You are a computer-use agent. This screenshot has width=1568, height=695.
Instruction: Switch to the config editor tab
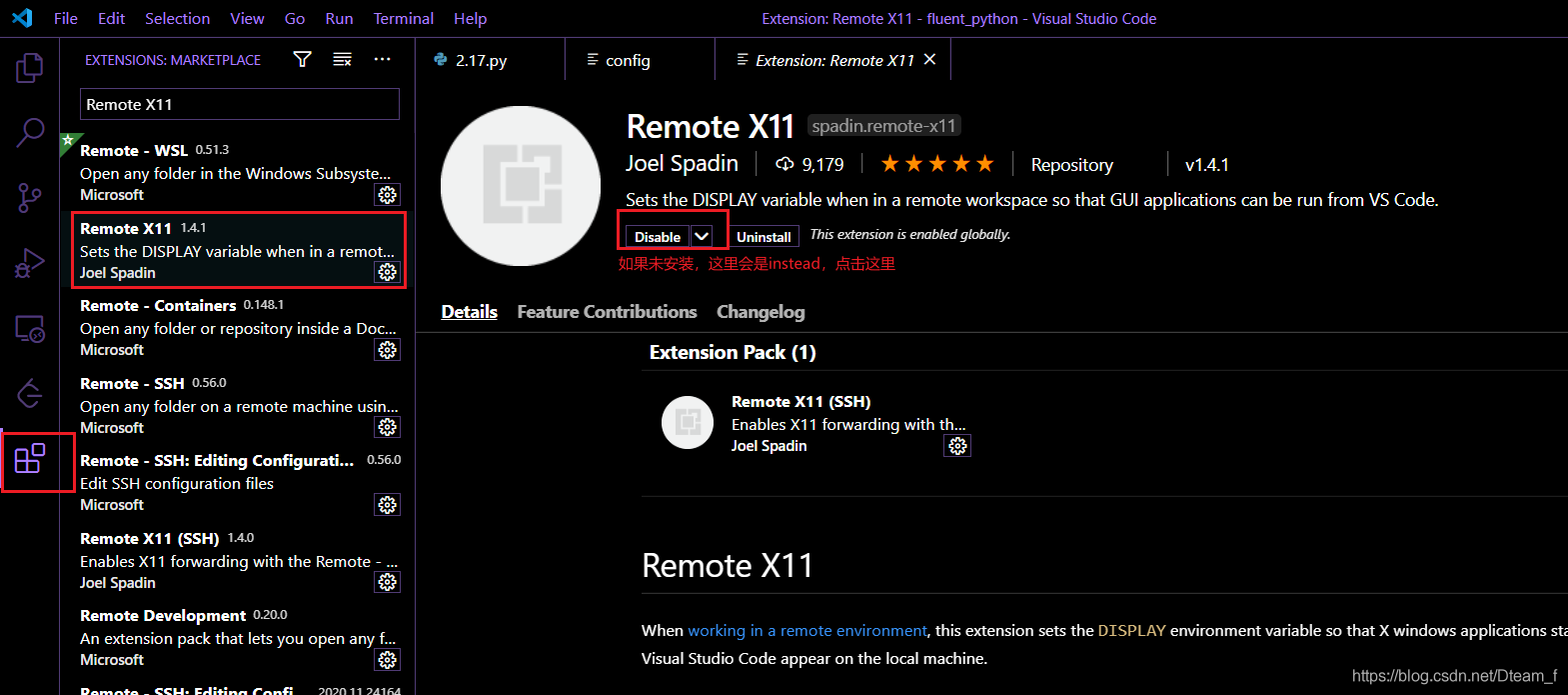coord(640,60)
